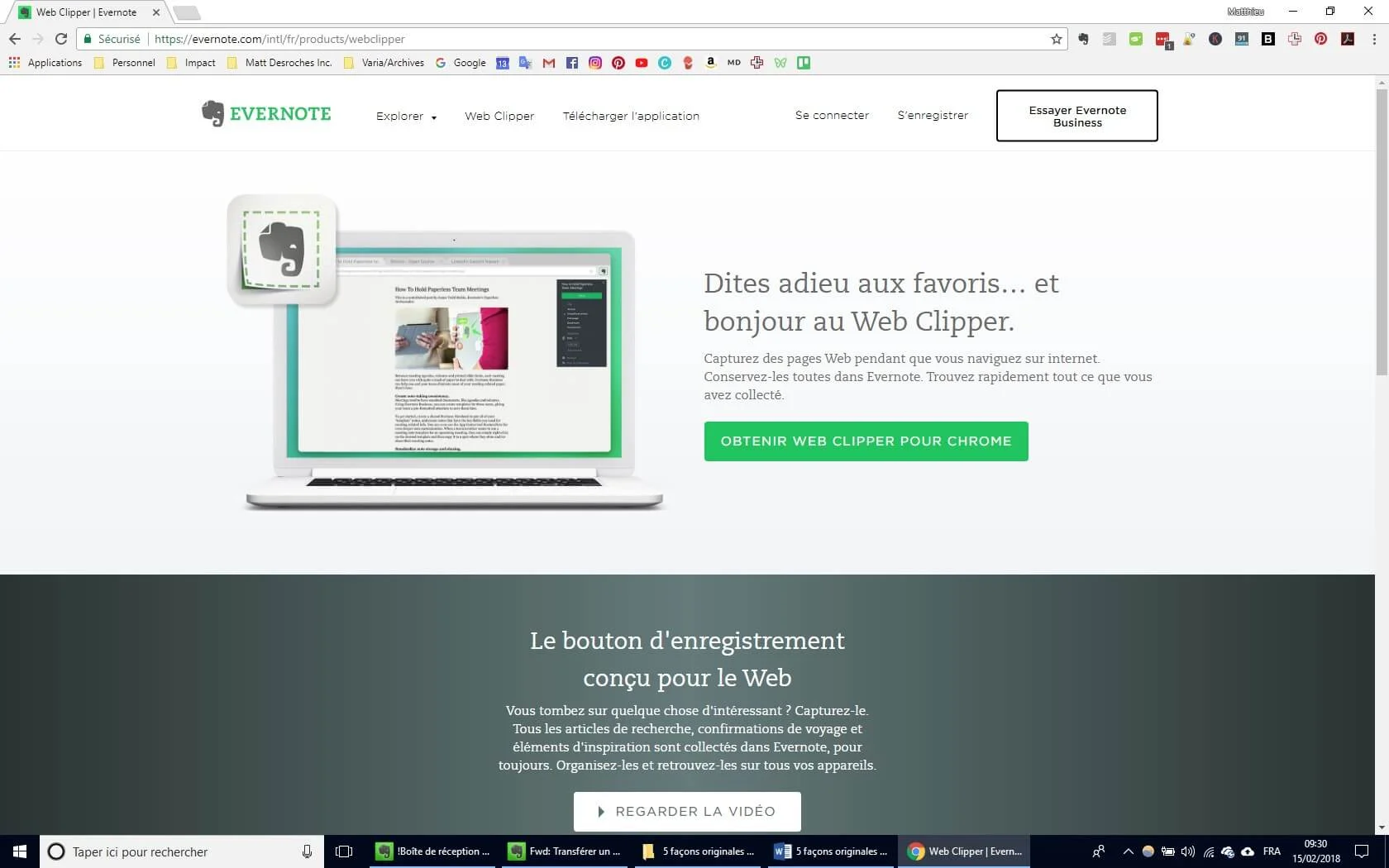Click Essayer Evernote Business button

tap(1076, 116)
